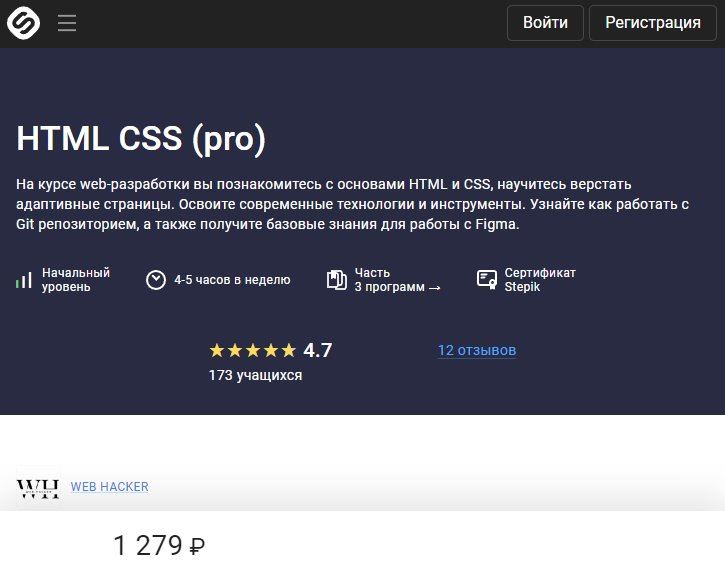The image size is (725, 575).
Task: Click the Начальный уровень label
Action: coord(76,280)
